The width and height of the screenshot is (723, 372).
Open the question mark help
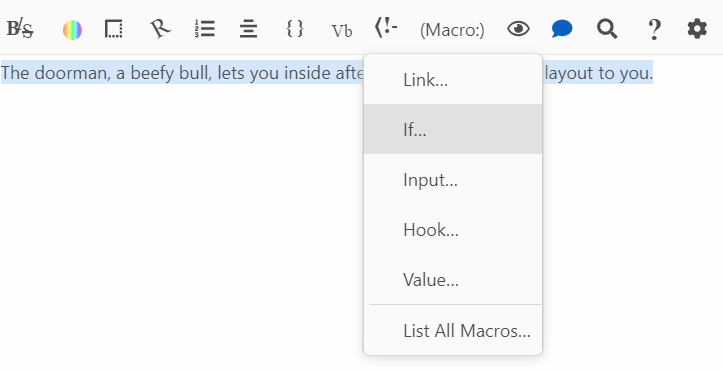point(653,30)
